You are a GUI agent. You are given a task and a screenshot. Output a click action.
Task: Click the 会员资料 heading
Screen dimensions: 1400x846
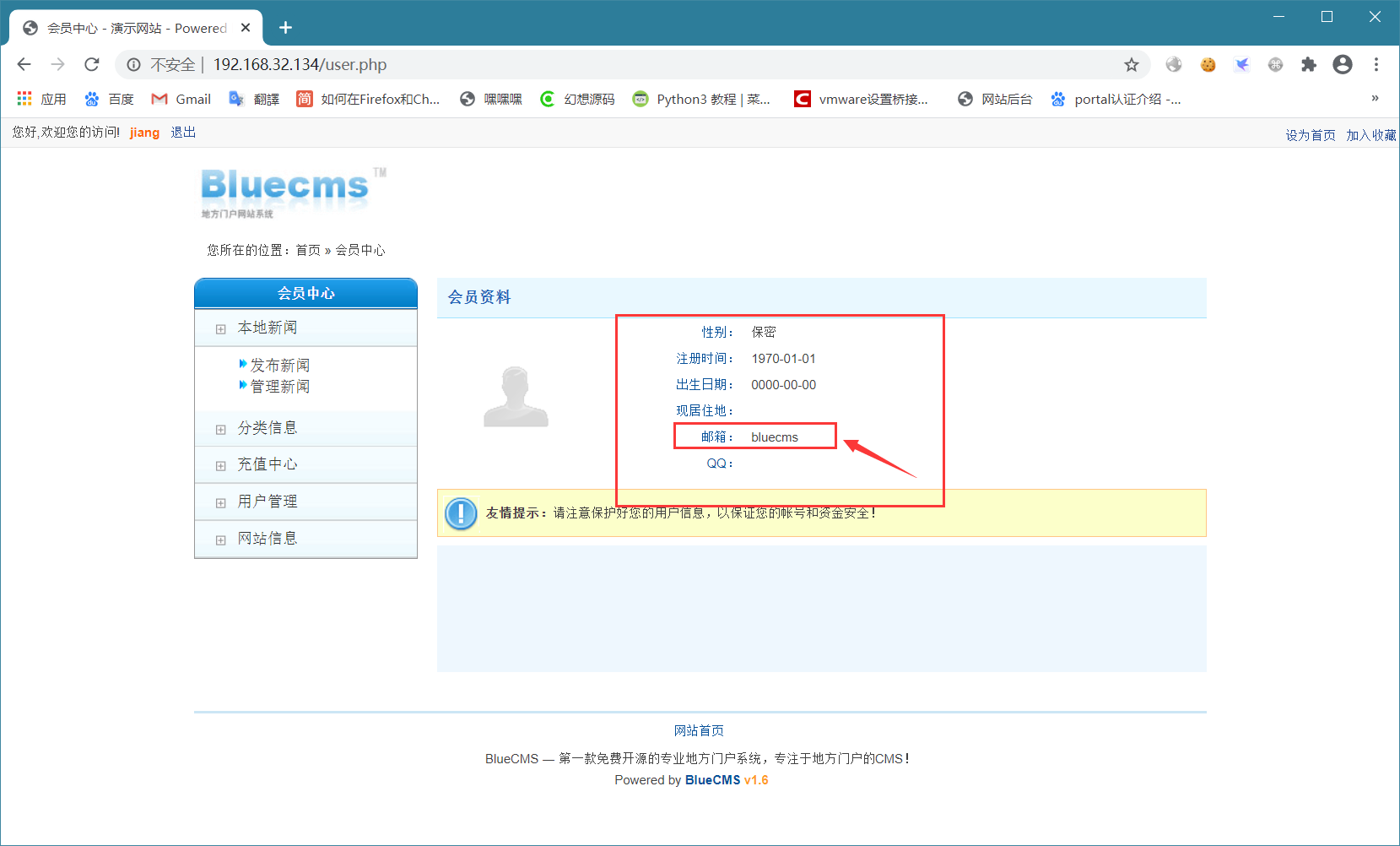479,297
